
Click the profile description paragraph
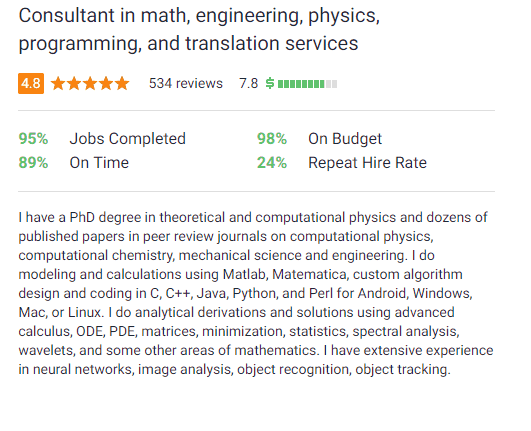[256, 293]
